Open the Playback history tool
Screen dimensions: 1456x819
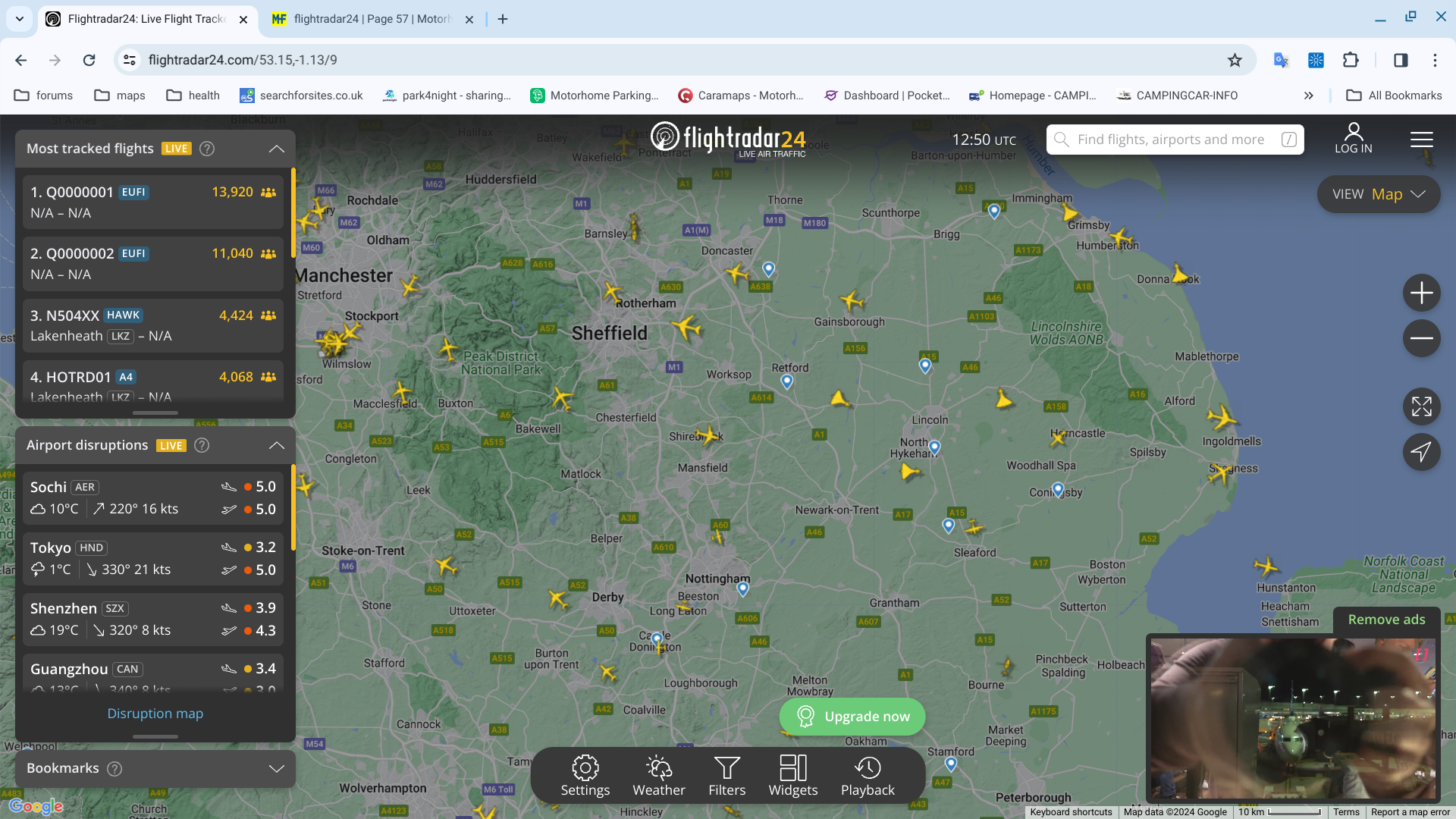868,776
